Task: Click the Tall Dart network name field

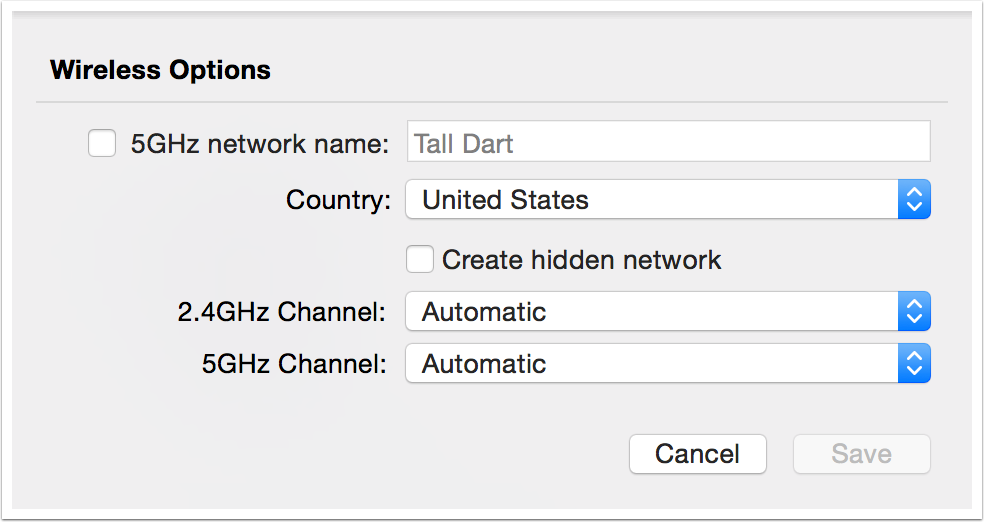Action: point(668,143)
